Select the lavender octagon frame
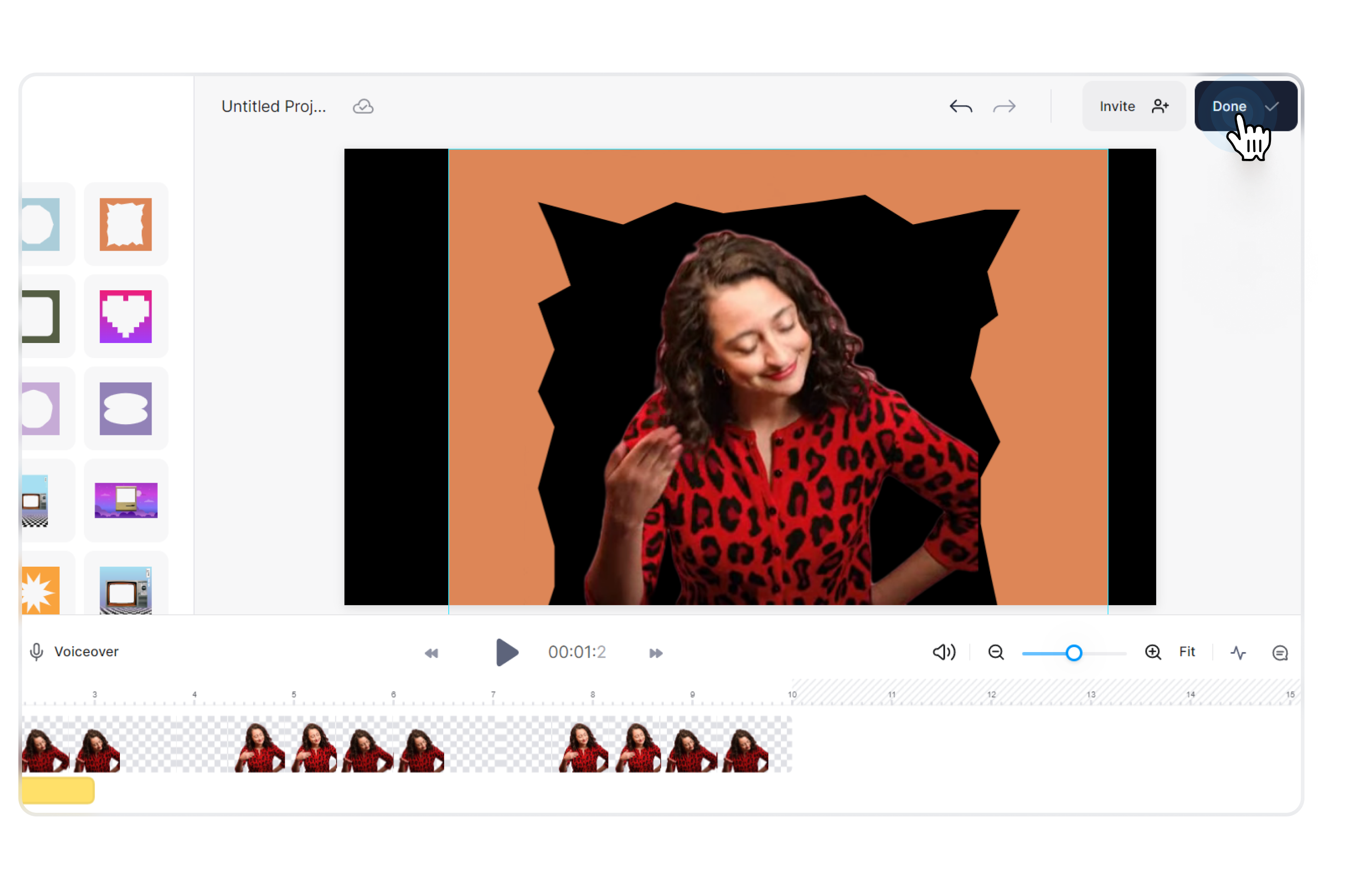Viewport: 1372px width, 889px height. (x=40, y=409)
